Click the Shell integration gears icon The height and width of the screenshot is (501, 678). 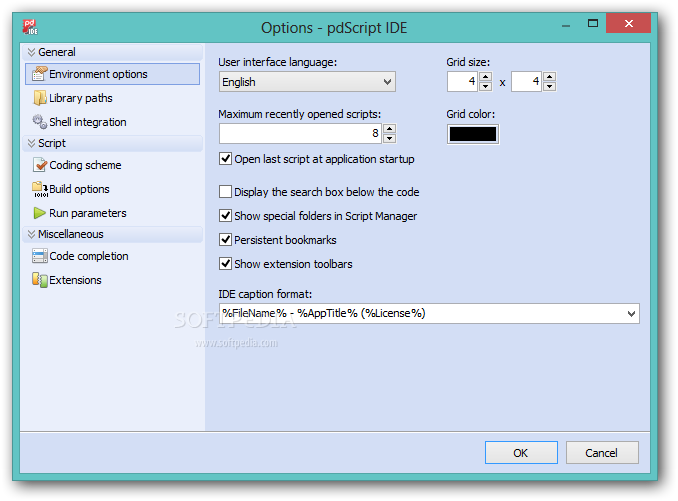[x=40, y=121]
